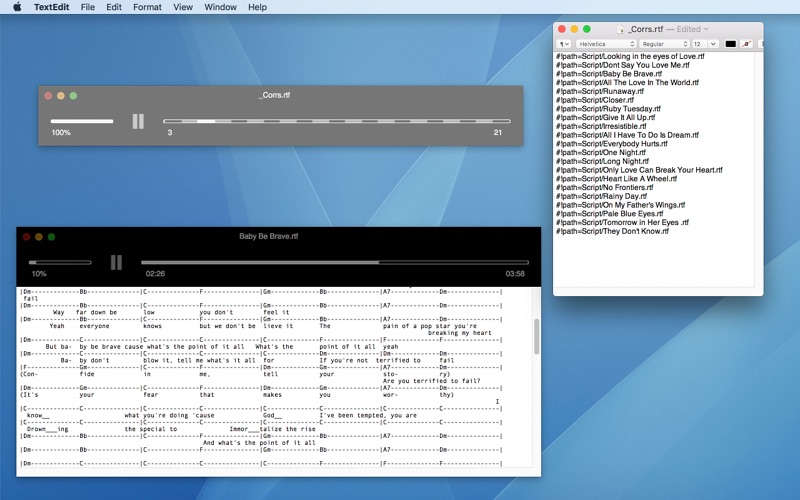Click the line 'Only Love Can Break Your Heart.rtf'
Image resolution: width=800 pixels, height=500 pixels.
pos(639,170)
